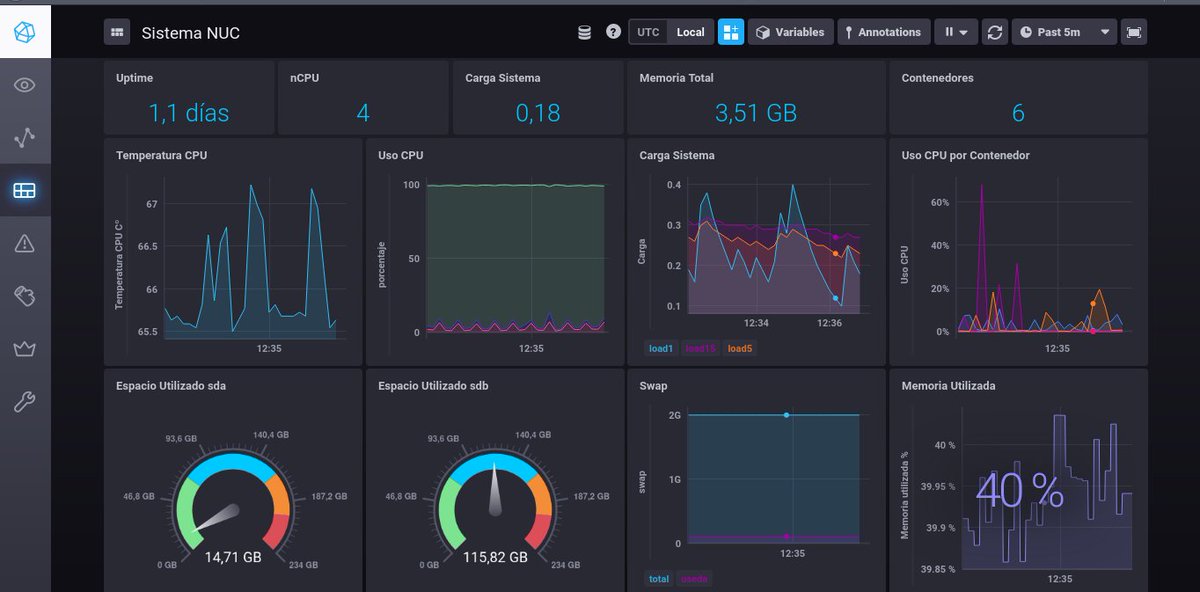Screen dimensions: 1200x592
Task: Click the Chronograf logo in the sidebar
Action: pyautogui.click(x=25, y=32)
